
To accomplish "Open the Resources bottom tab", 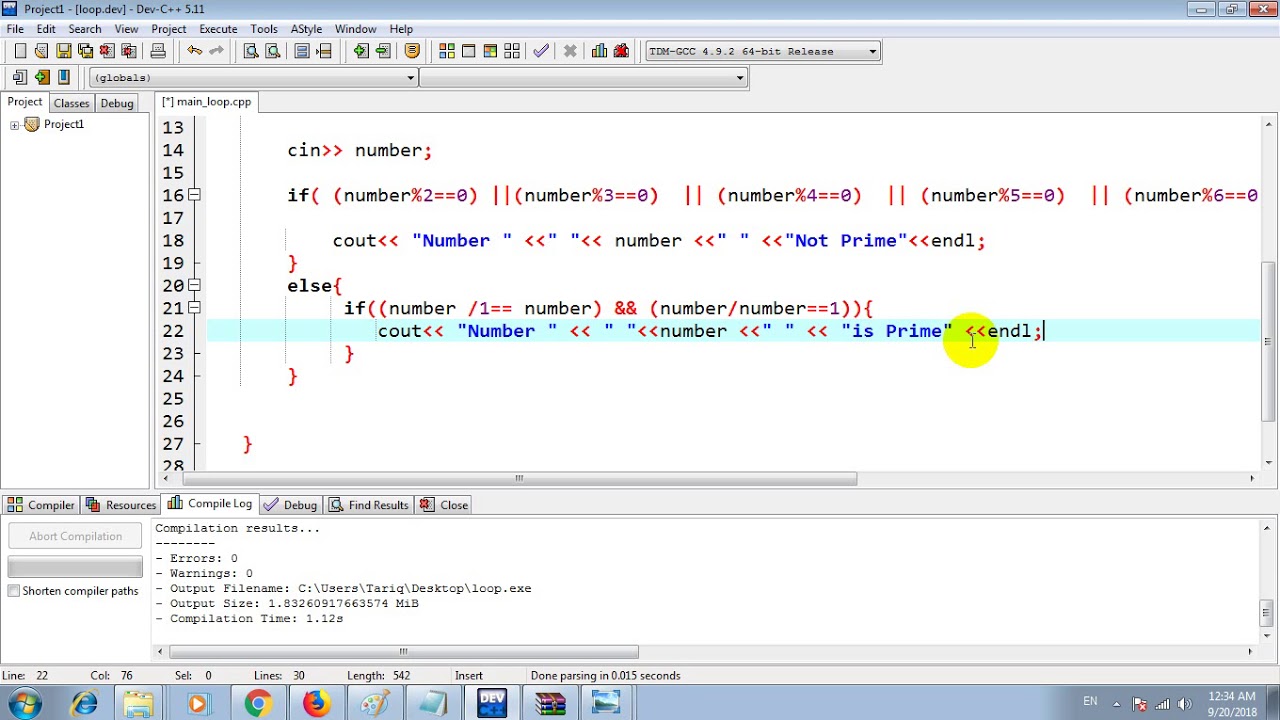I will coord(121,505).
